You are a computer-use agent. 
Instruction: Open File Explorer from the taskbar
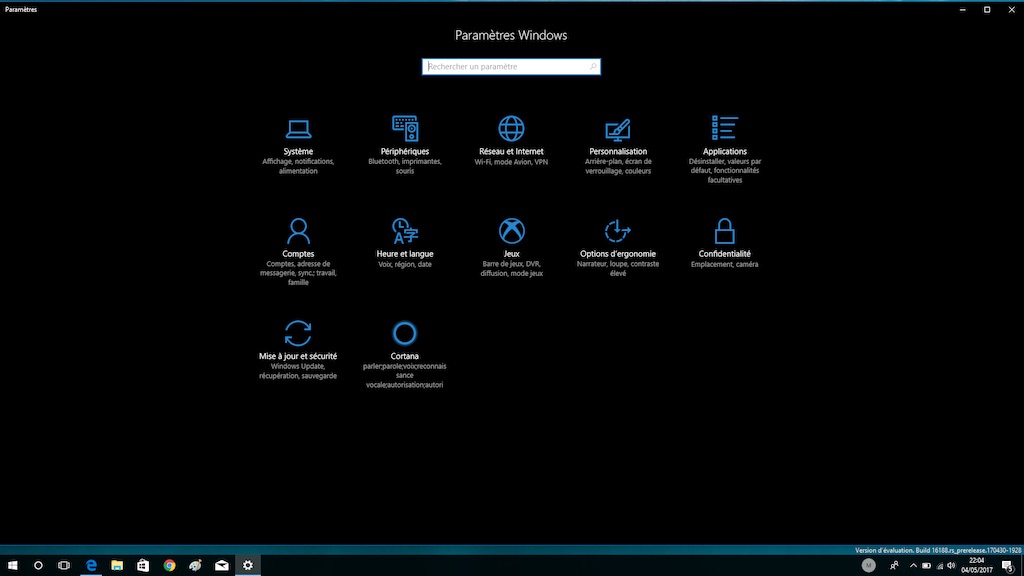pos(117,565)
